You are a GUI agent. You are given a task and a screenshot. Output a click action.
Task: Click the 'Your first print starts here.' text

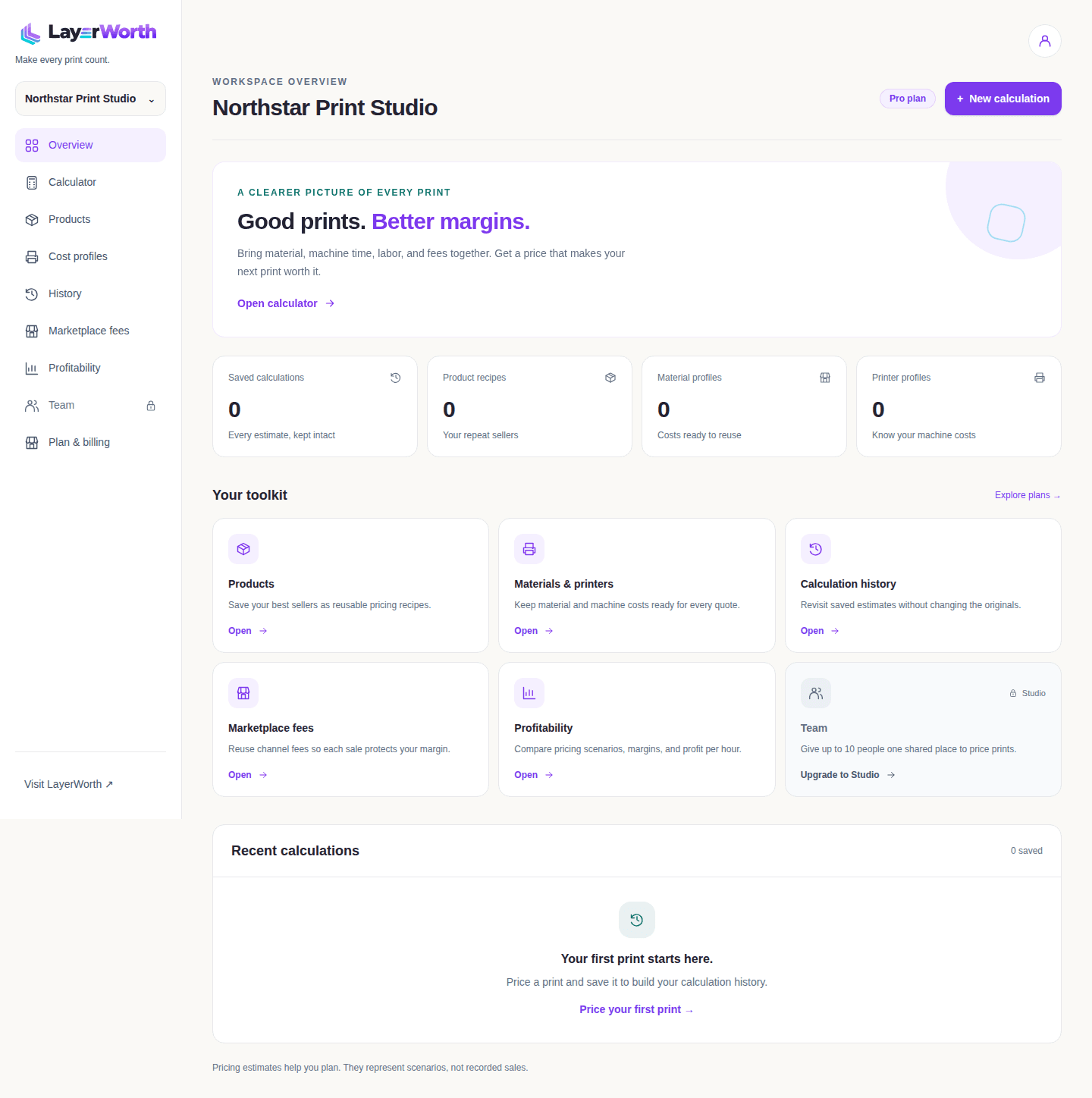637,958
